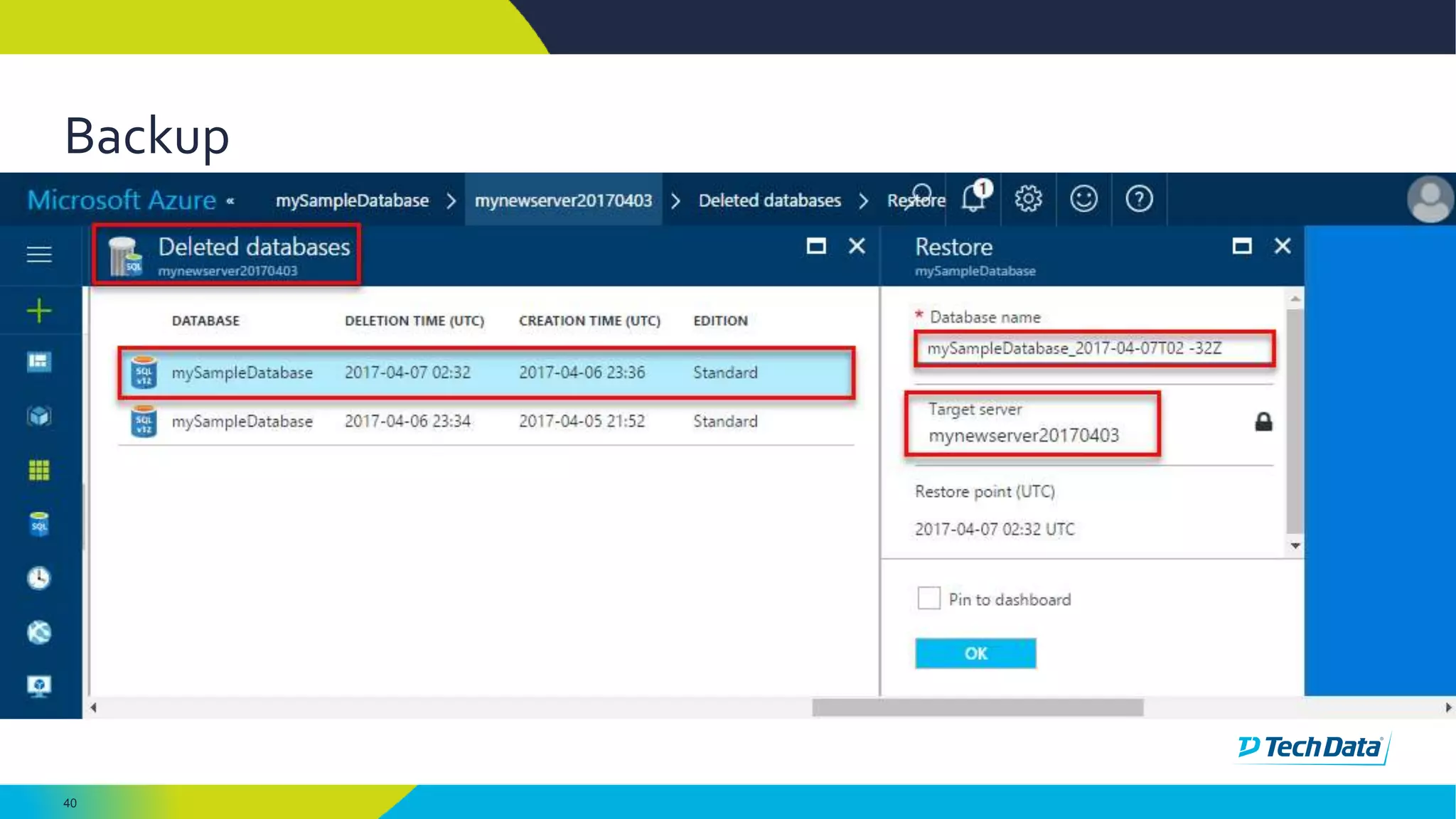Select mynewserver20170403 breadcrumb

563,200
